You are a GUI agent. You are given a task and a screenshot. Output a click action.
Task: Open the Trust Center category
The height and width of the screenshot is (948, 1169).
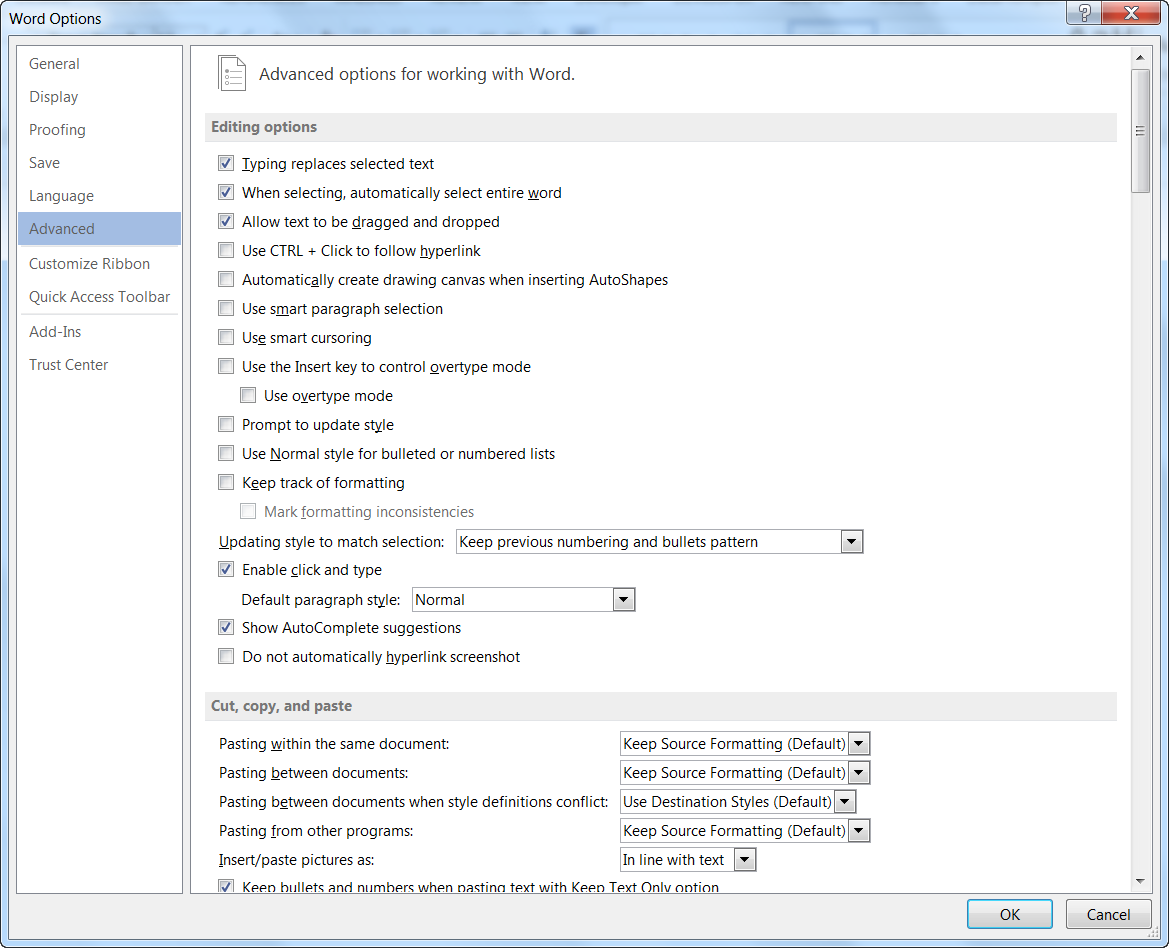pos(99,364)
